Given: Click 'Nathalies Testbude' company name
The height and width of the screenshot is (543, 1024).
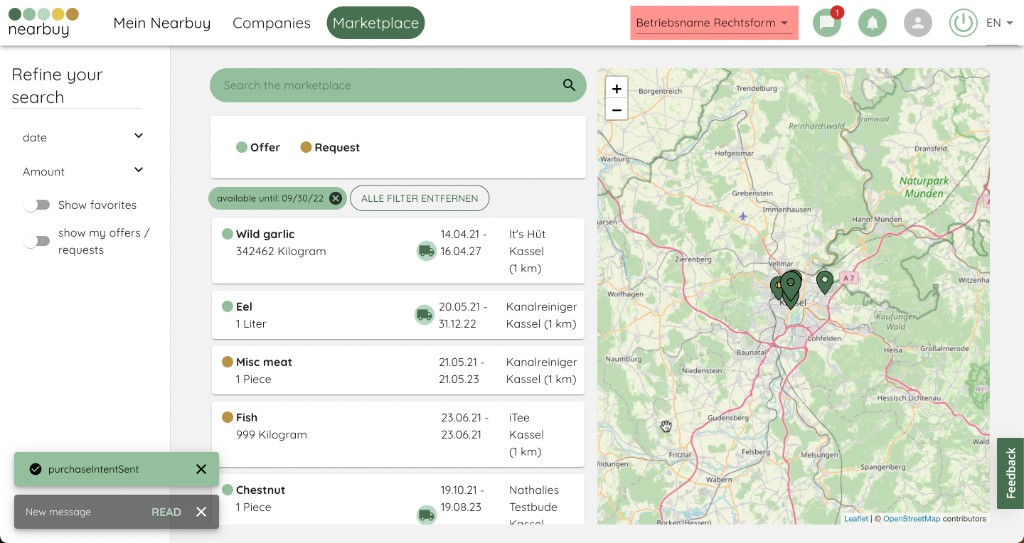Looking at the screenshot, I should point(534,499).
